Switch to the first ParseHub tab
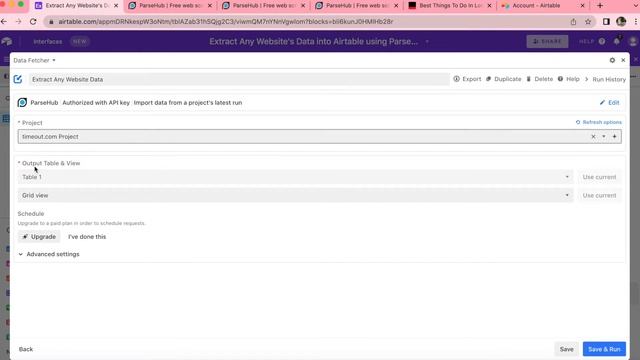Image resolution: width=640 pixels, height=360 pixels. (x=170, y=6)
